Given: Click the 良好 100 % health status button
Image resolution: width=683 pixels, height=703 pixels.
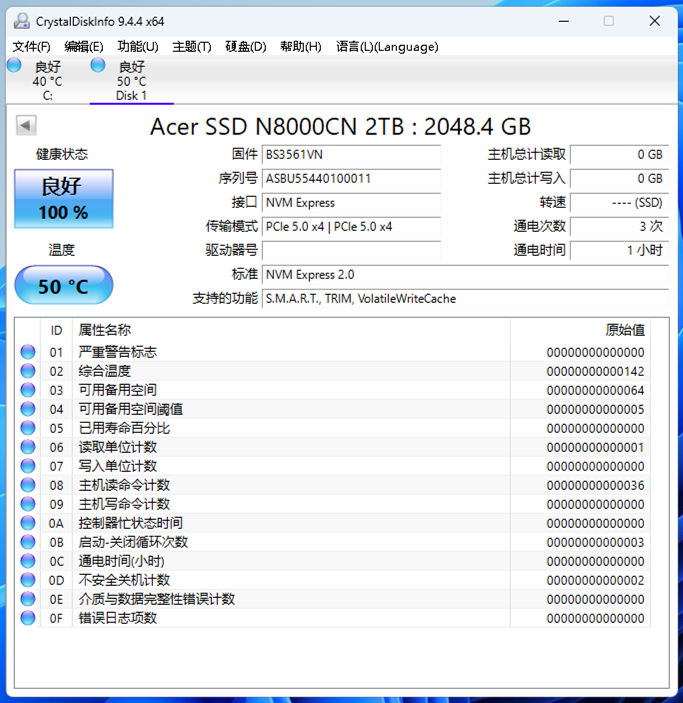Looking at the screenshot, I should pyautogui.click(x=64, y=199).
